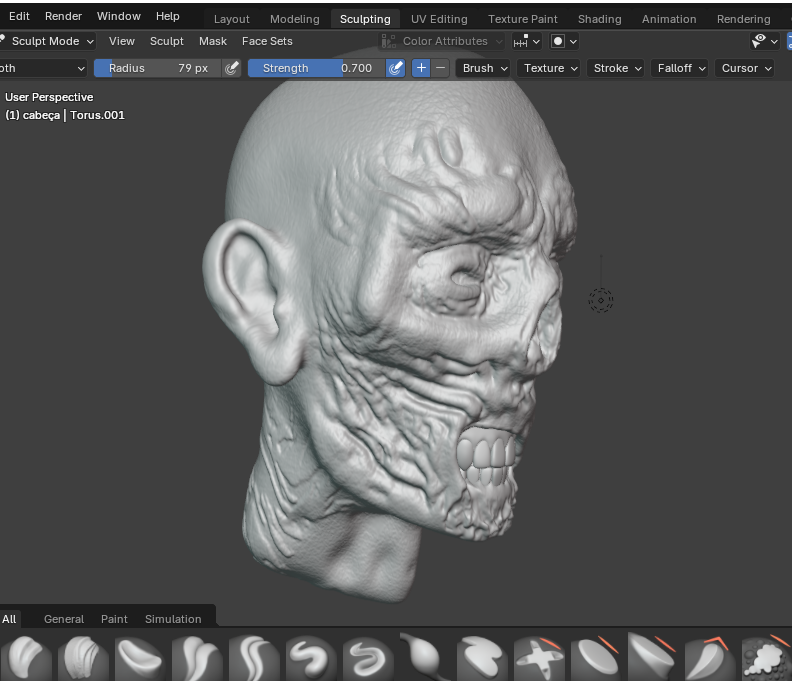Open the Color Attributes dropdown
The height and width of the screenshot is (681, 792).
(441, 41)
